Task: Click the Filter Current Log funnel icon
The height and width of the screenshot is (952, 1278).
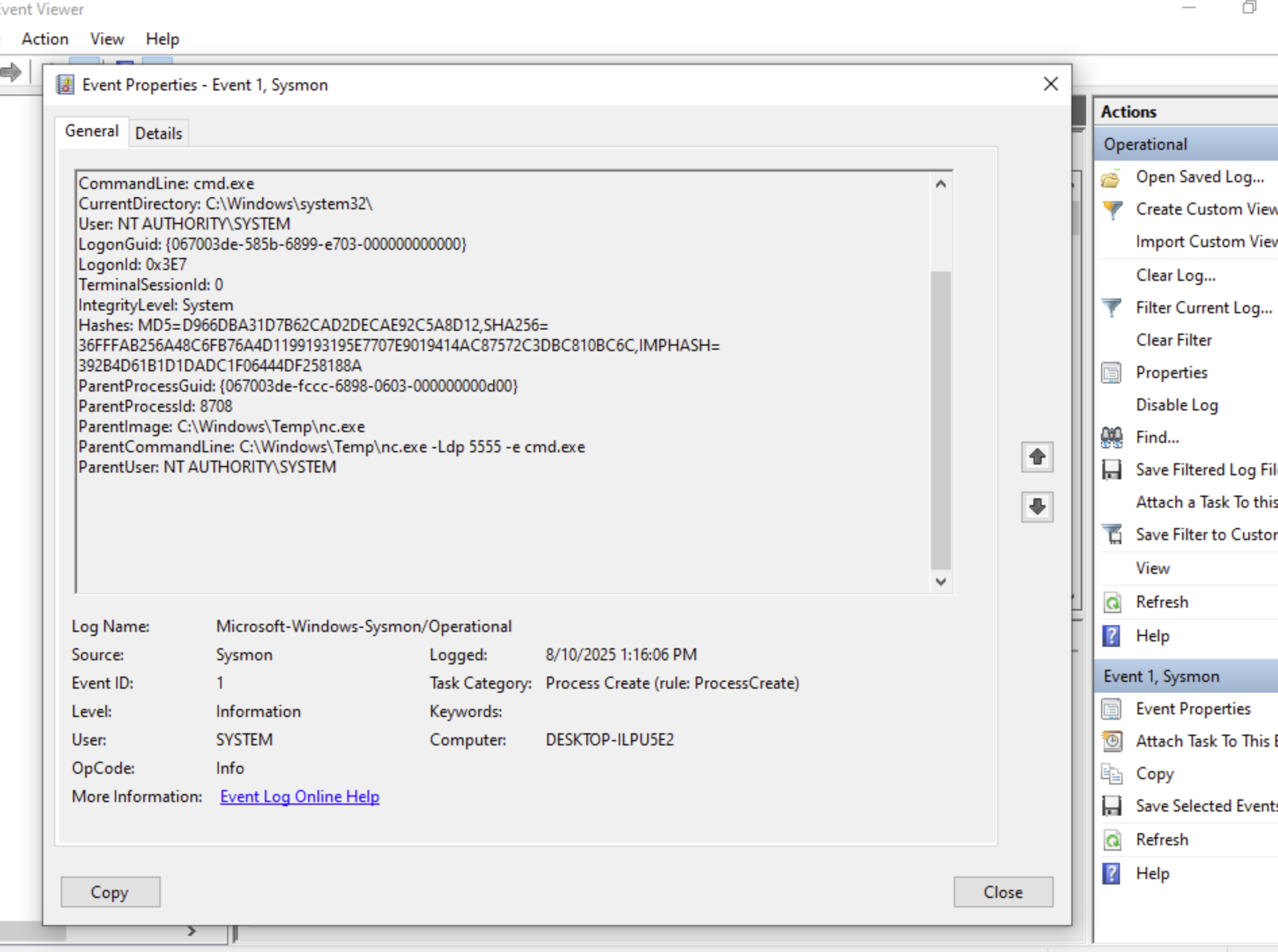Action: [x=1111, y=308]
